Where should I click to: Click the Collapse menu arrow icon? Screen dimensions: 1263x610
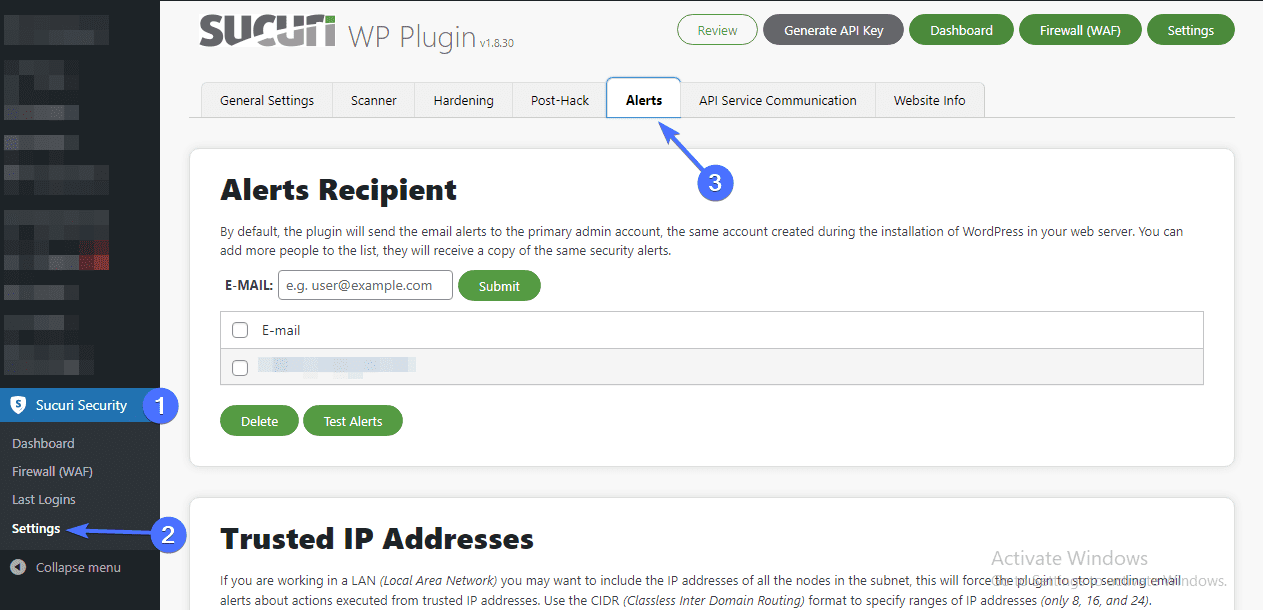click(18, 567)
